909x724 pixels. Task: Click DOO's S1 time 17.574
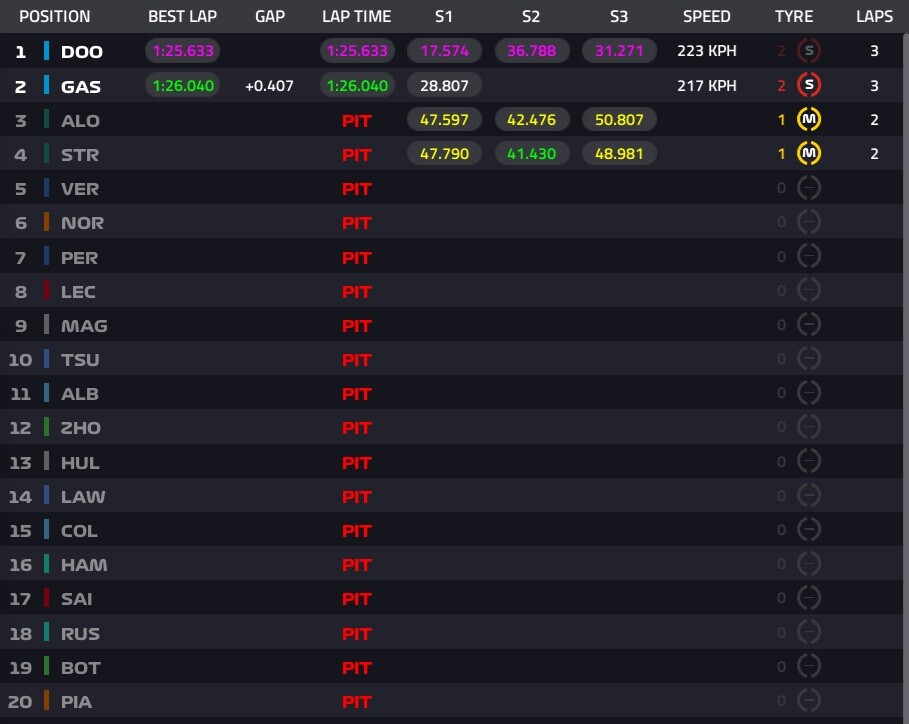coord(445,50)
